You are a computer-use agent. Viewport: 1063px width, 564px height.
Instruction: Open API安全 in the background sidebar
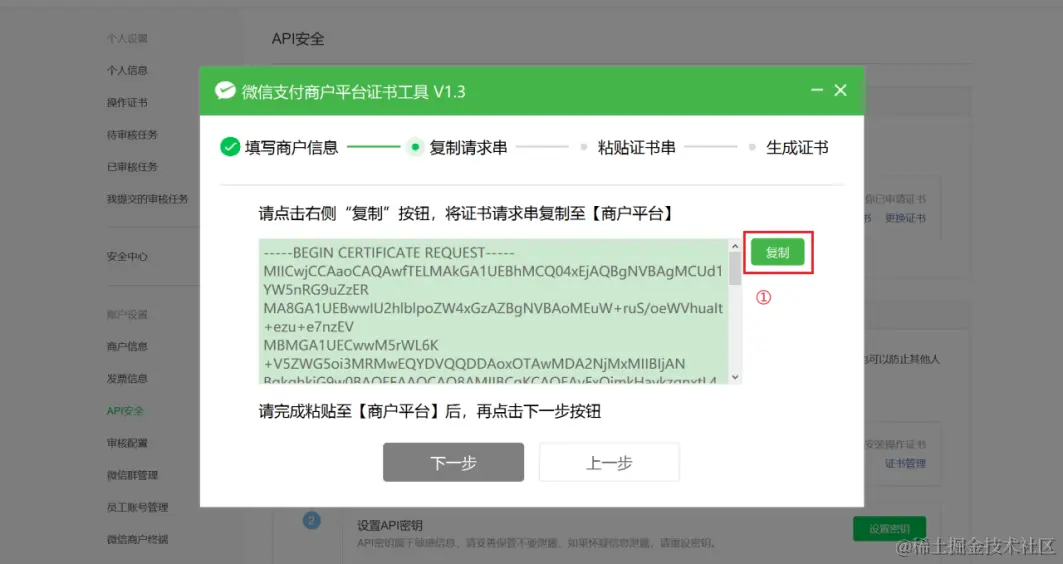[x=125, y=410]
